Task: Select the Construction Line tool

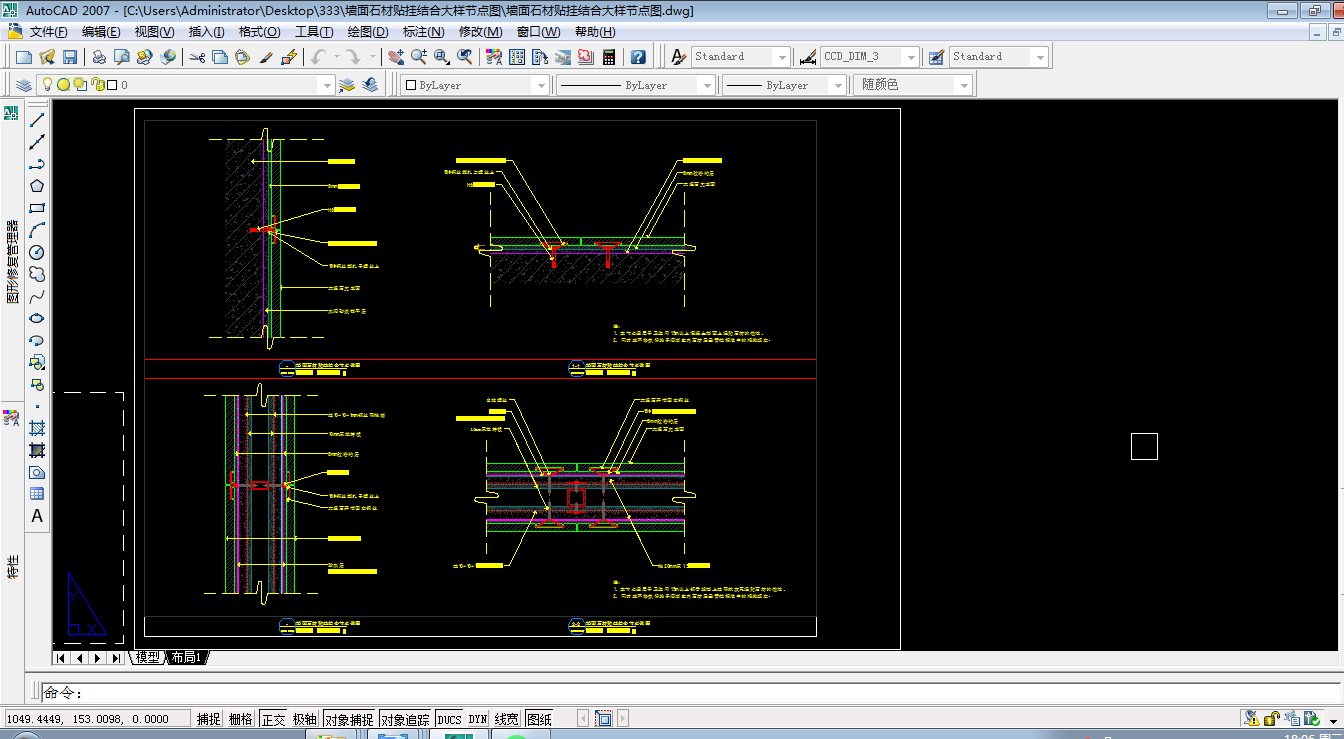Action: 37,142
